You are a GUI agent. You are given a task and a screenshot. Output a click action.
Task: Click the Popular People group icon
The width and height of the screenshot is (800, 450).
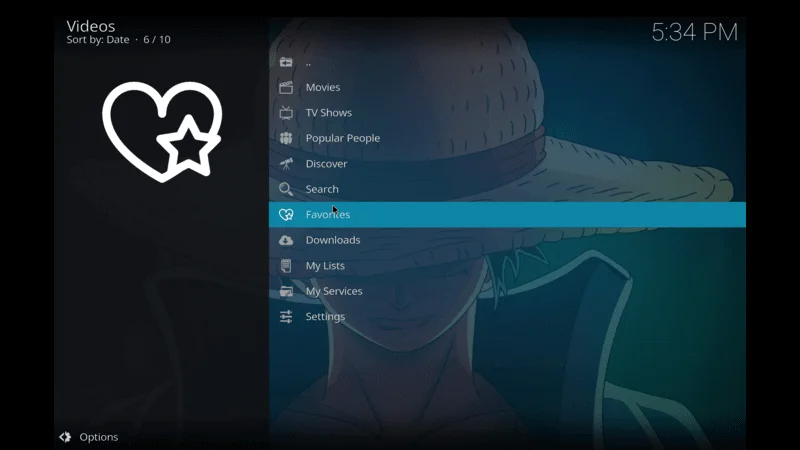(286, 138)
